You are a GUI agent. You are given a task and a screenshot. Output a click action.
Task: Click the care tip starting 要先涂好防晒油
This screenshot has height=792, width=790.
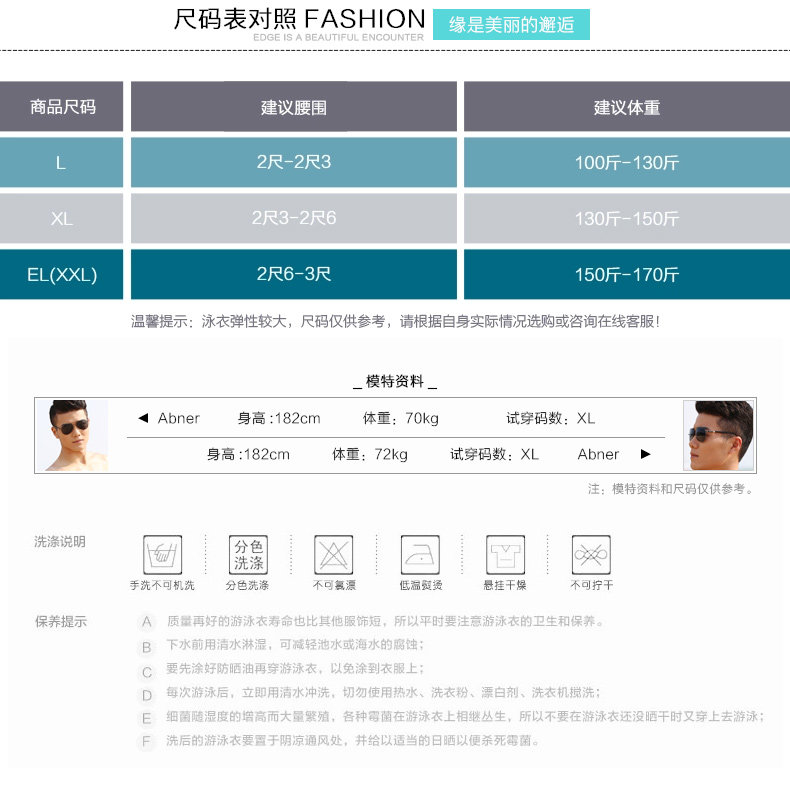coord(295,668)
